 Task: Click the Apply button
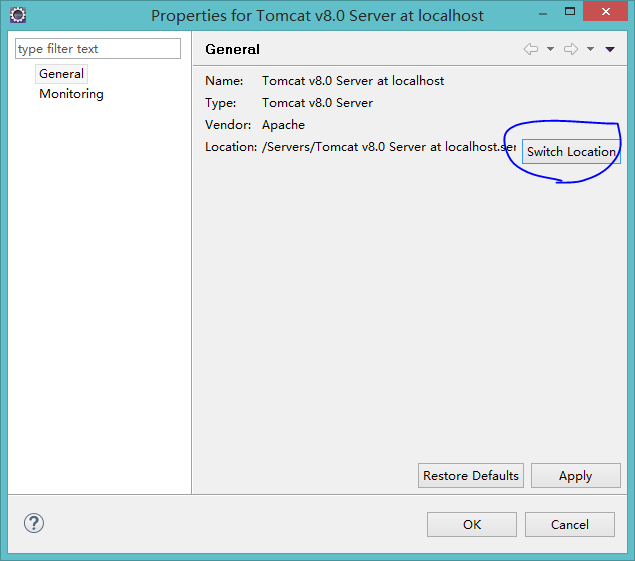pos(575,476)
